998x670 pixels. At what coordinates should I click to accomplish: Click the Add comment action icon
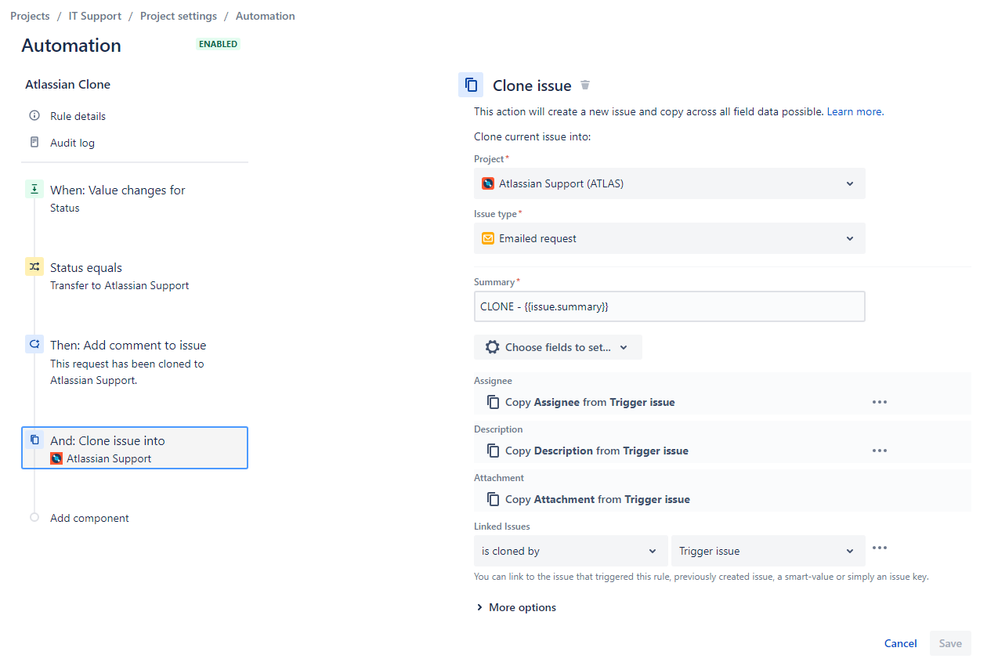(x=34, y=344)
